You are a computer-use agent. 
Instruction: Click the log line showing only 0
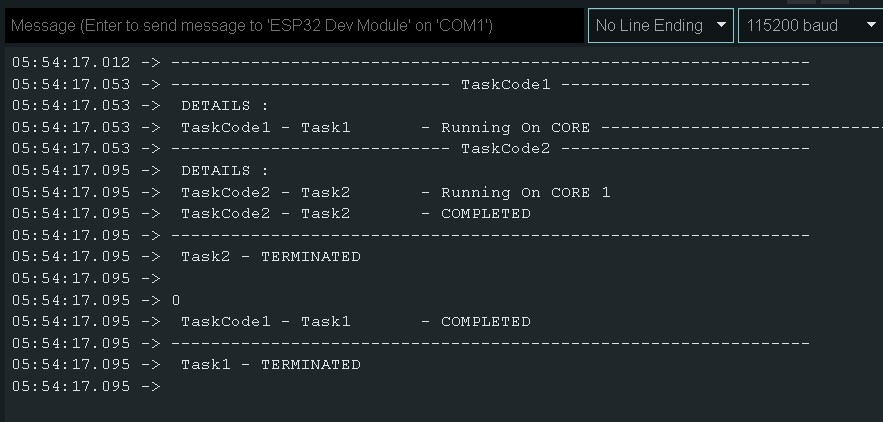click(x=176, y=300)
